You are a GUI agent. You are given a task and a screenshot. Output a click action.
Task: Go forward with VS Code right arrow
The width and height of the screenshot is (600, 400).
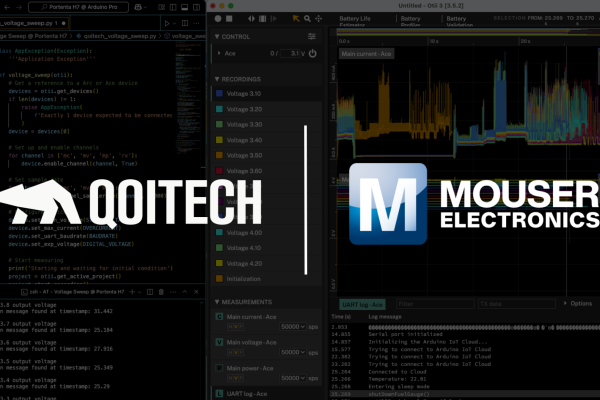(x=19, y=7)
